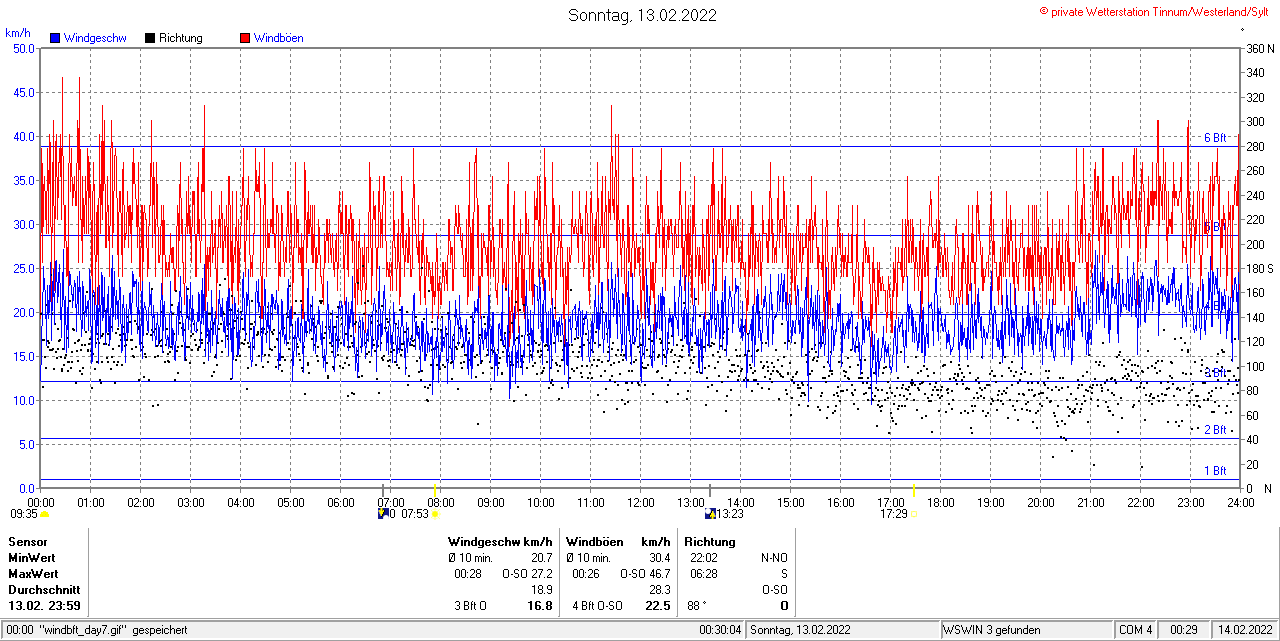Click the 2 Bft threshold label
The image size is (1280, 641).
pyautogui.click(x=1215, y=430)
